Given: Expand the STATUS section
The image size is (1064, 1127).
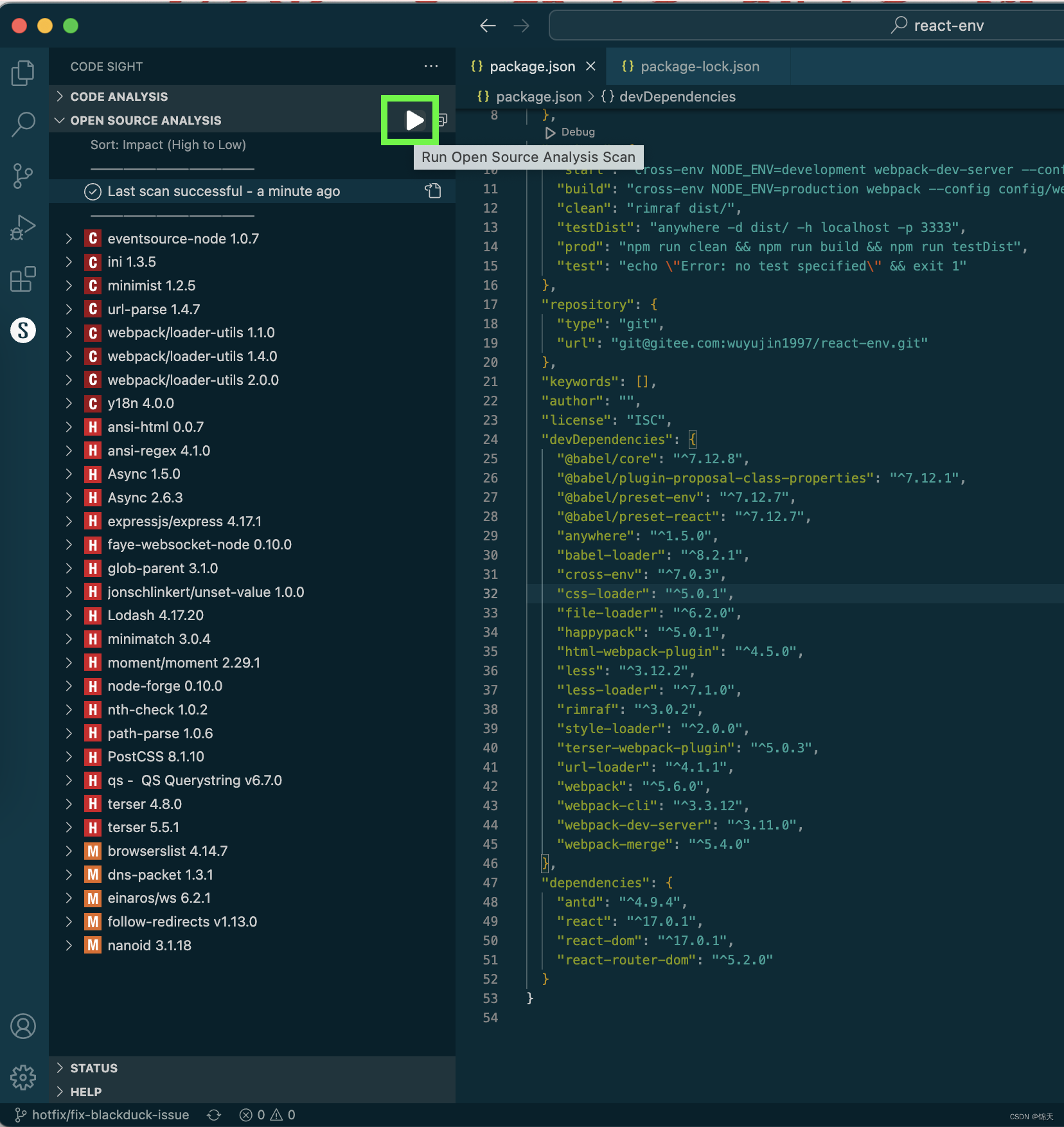Looking at the screenshot, I should [x=252, y=1068].
